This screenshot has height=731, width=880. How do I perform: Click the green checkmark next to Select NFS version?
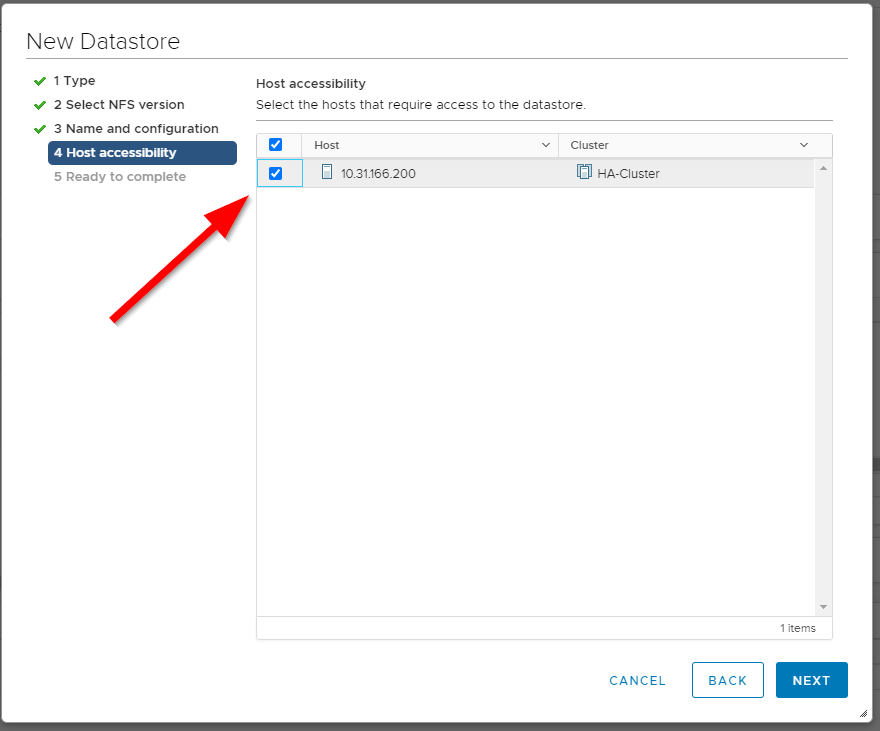pos(40,105)
